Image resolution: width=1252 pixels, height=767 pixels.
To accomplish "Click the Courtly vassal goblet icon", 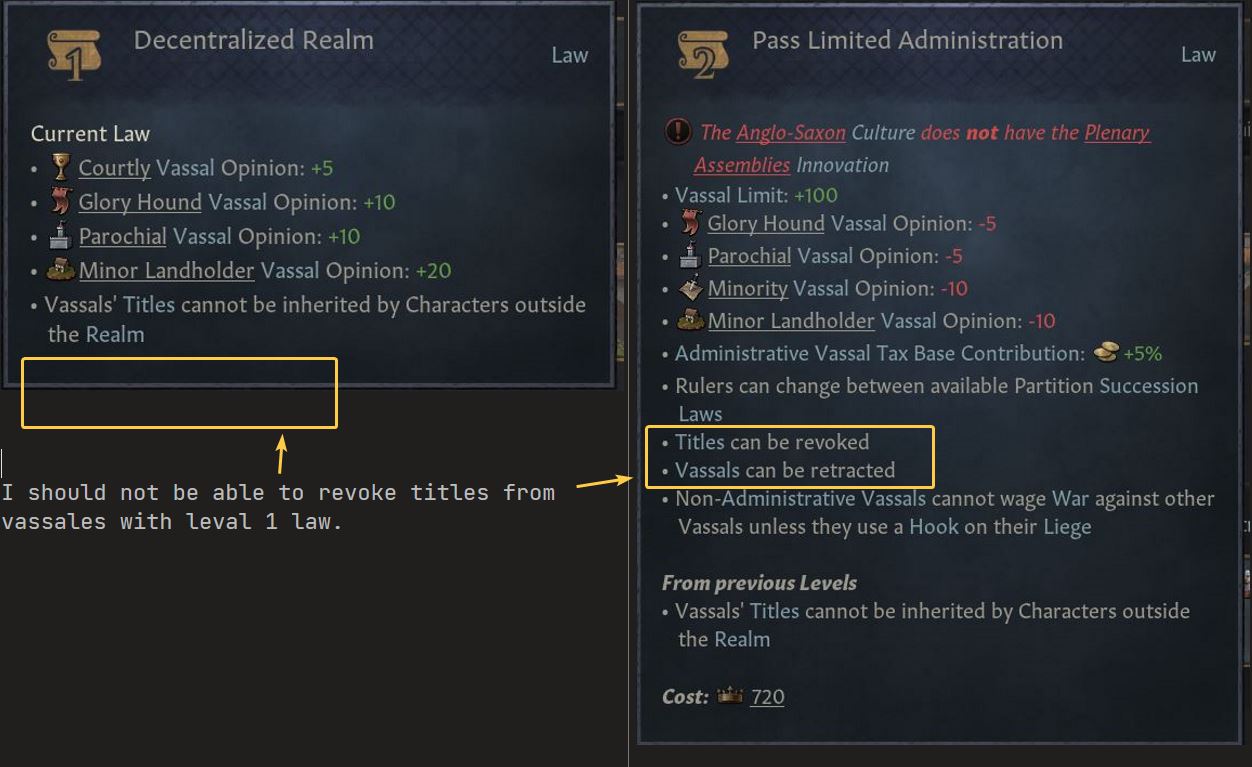I will coord(61,167).
